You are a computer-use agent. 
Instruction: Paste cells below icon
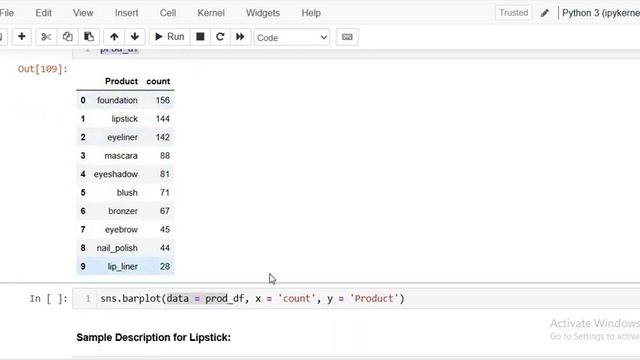pos(89,37)
